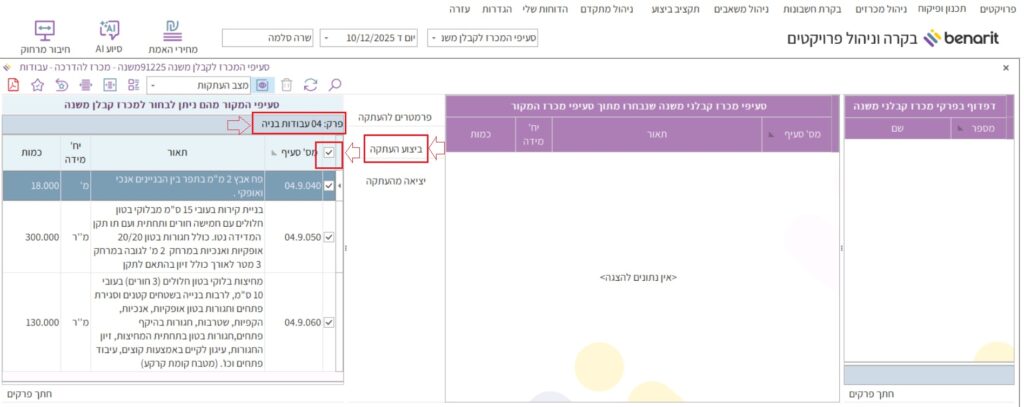Open חיבור מרחוק remote connection
This screenshot has height=407, width=1024.
[43, 36]
